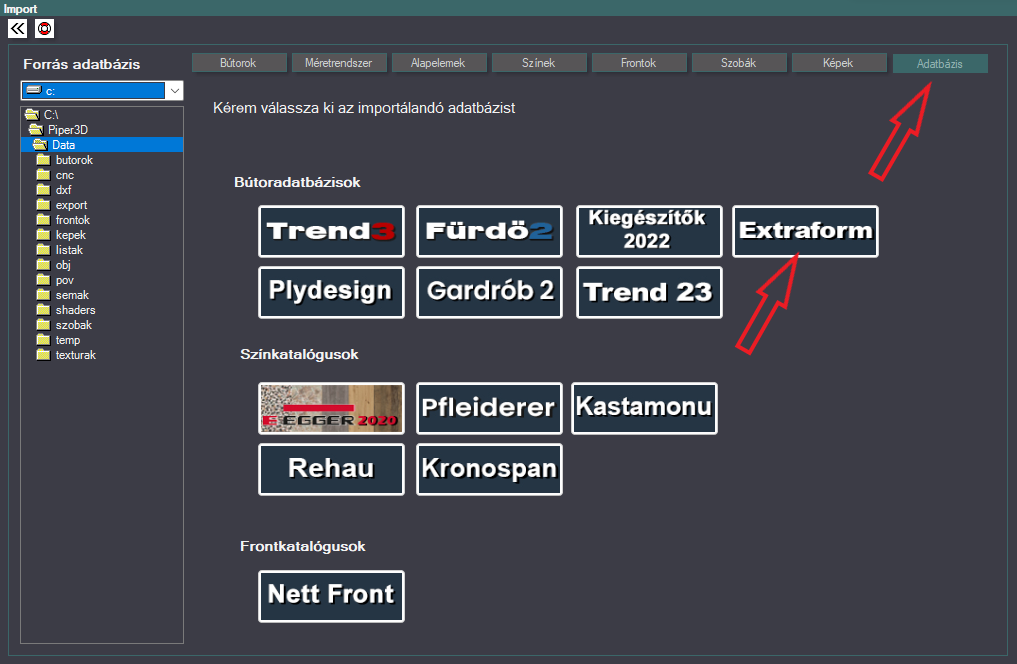Import the Fürdö2 furniture database
The image size is (1017, 664).
coord(489,231)
